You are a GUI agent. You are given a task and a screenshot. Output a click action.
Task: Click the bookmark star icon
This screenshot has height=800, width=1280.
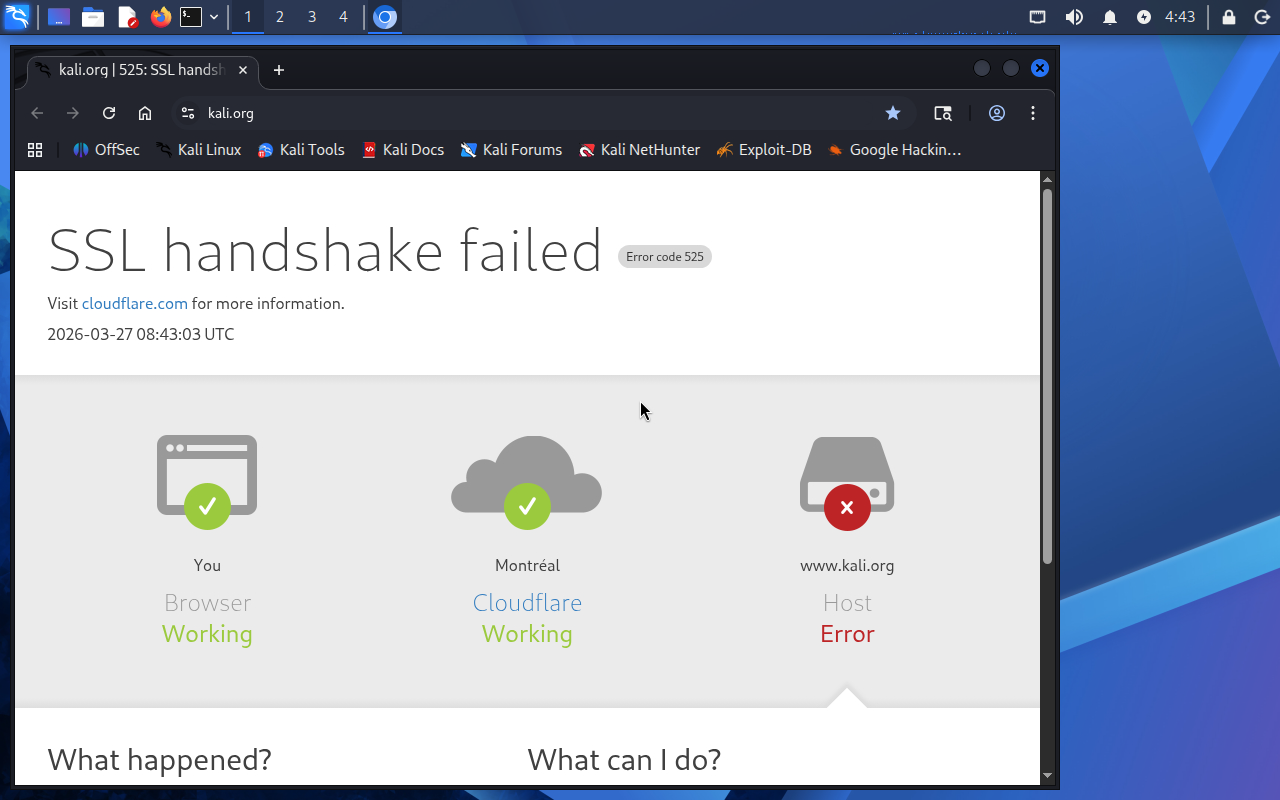click(x=893, y=113)
